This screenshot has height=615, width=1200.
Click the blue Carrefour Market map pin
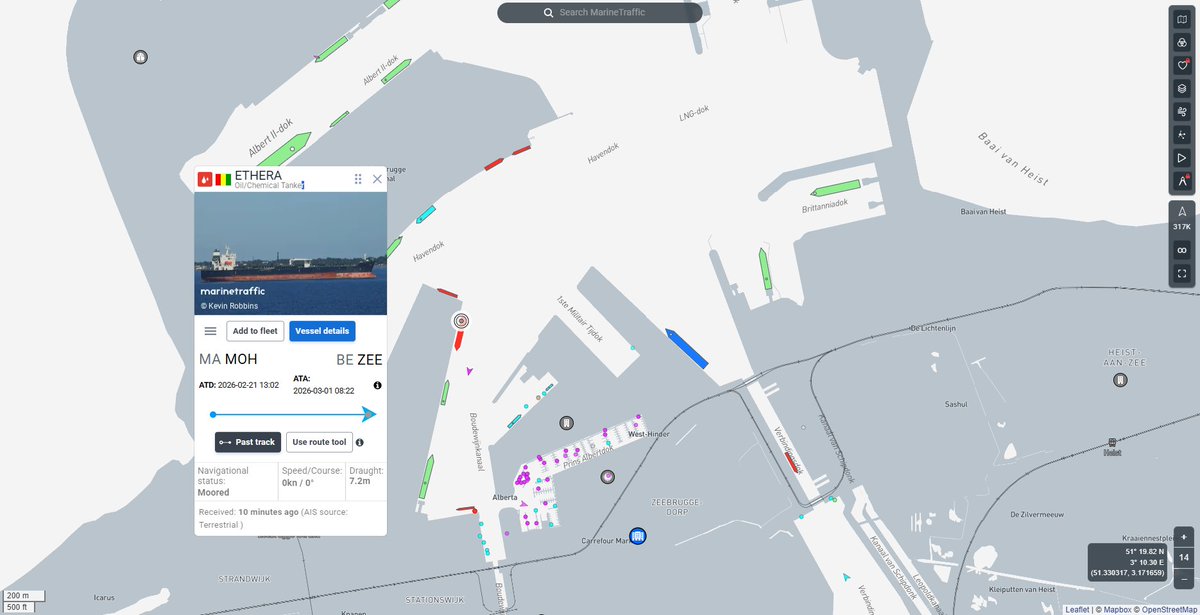638,536
